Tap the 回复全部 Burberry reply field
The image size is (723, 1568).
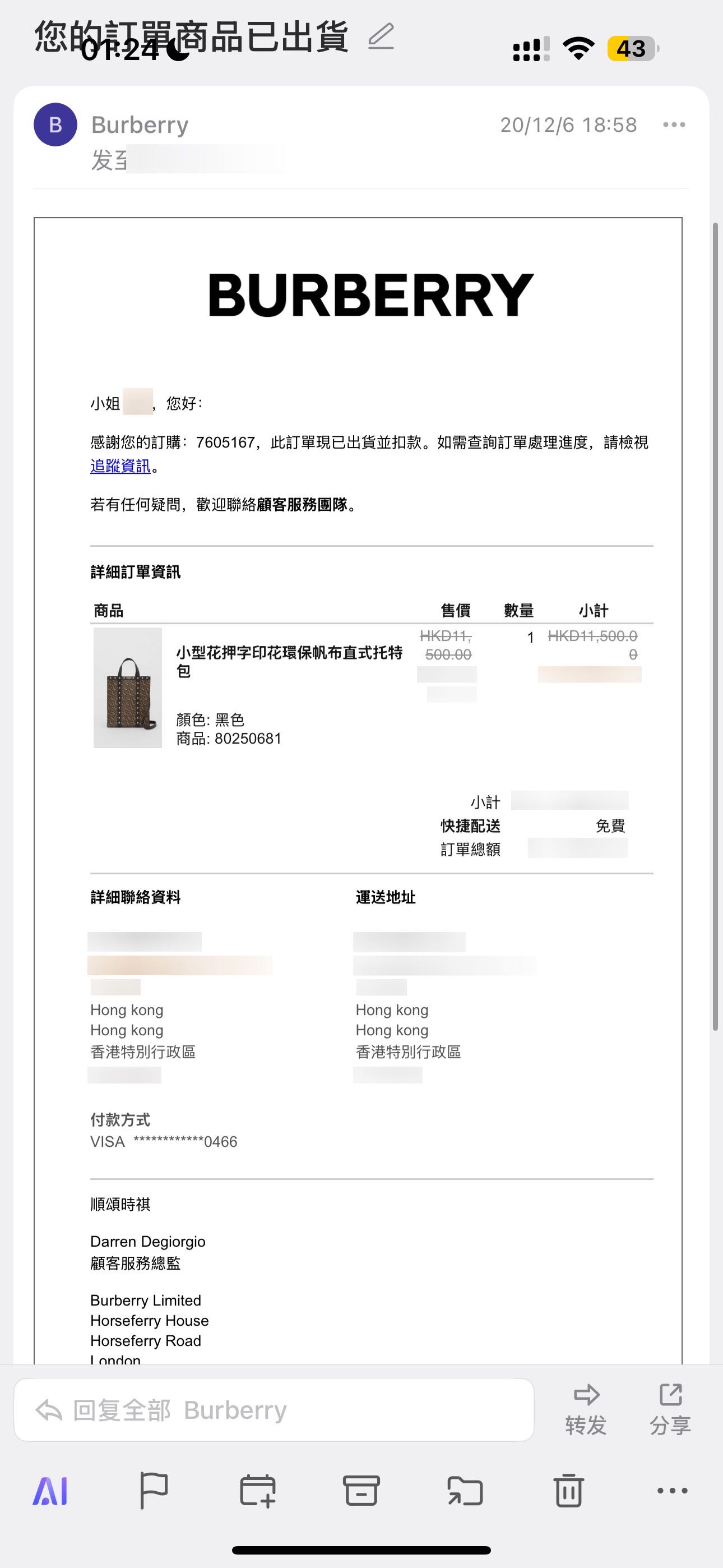coord(274,1410)
